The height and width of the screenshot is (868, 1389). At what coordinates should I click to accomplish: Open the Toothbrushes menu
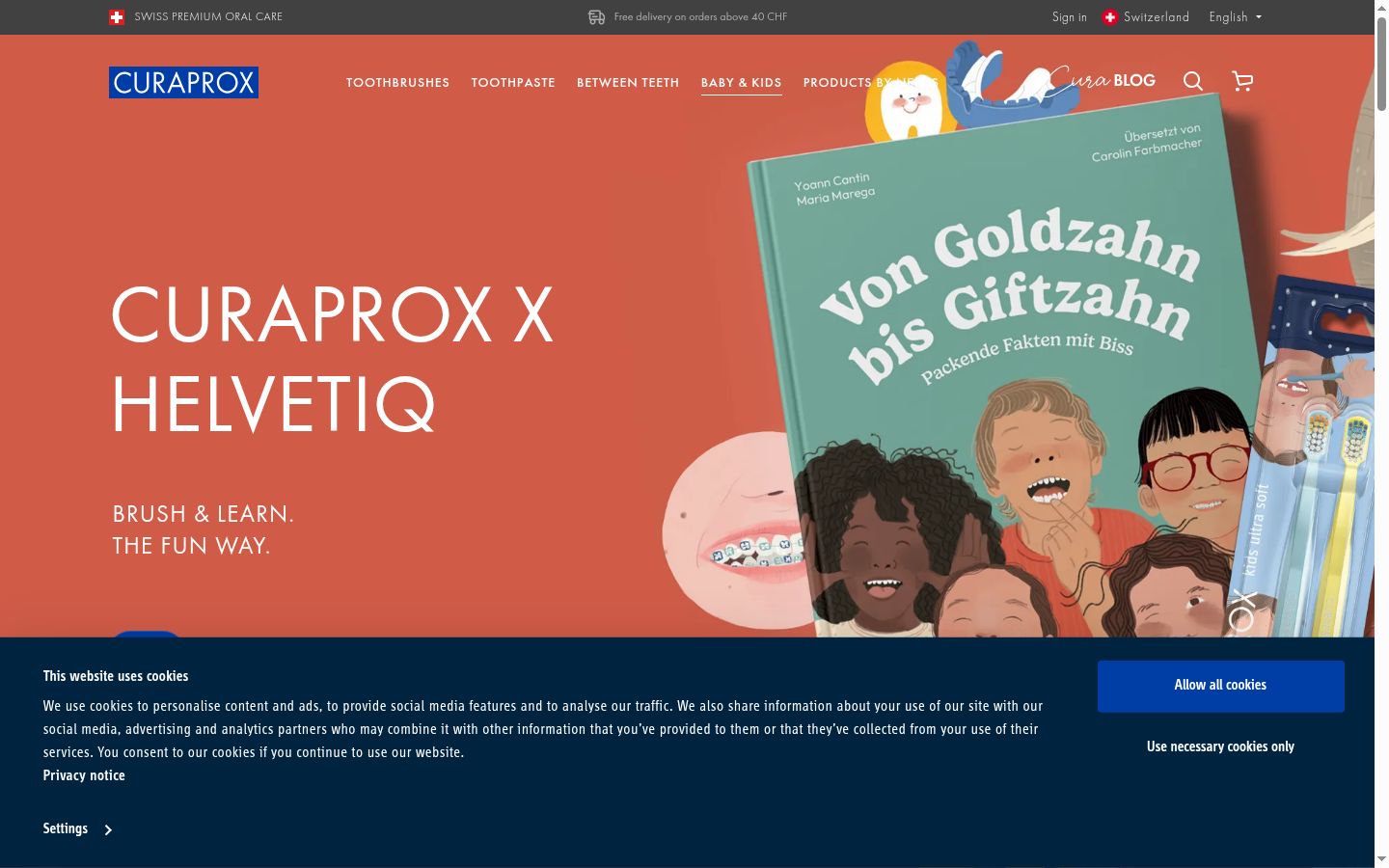tap(397, 83)
